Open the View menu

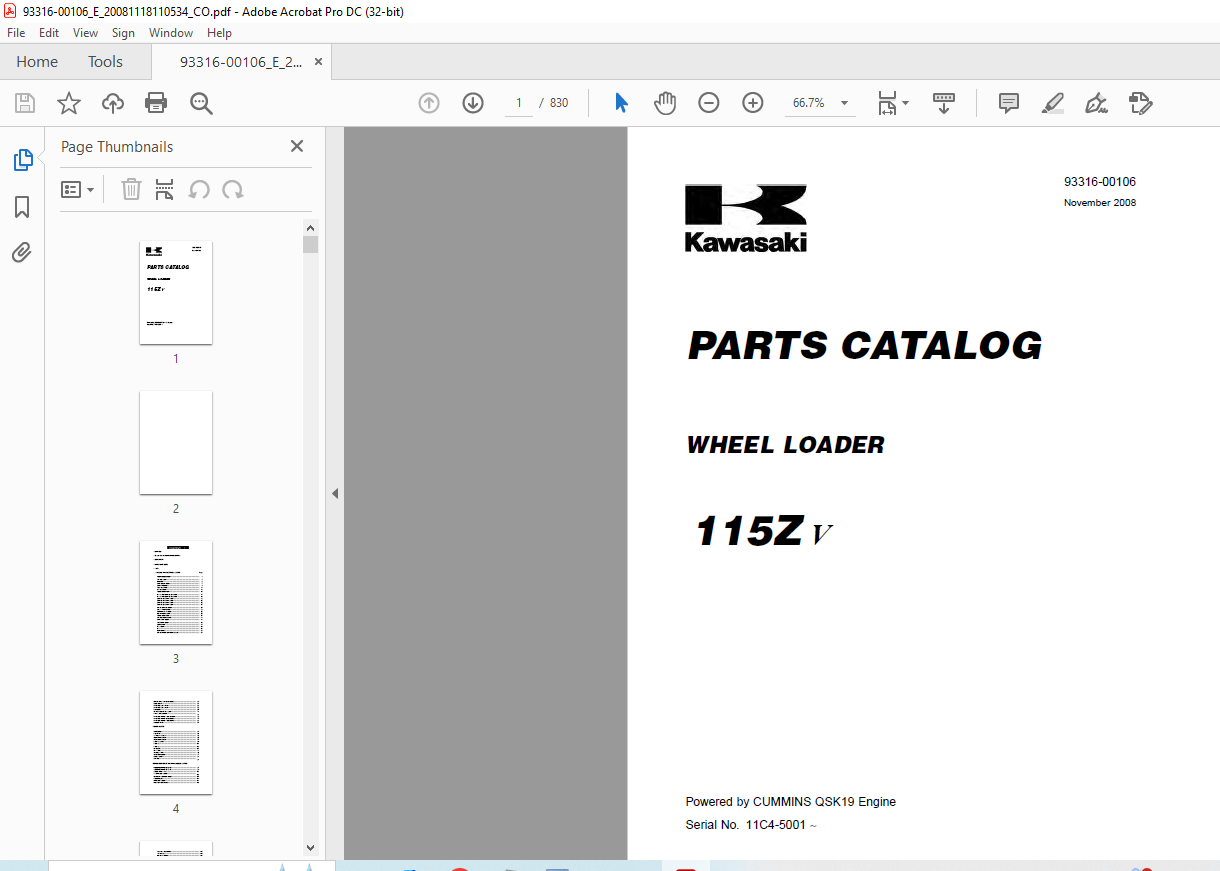click(85, 33)
